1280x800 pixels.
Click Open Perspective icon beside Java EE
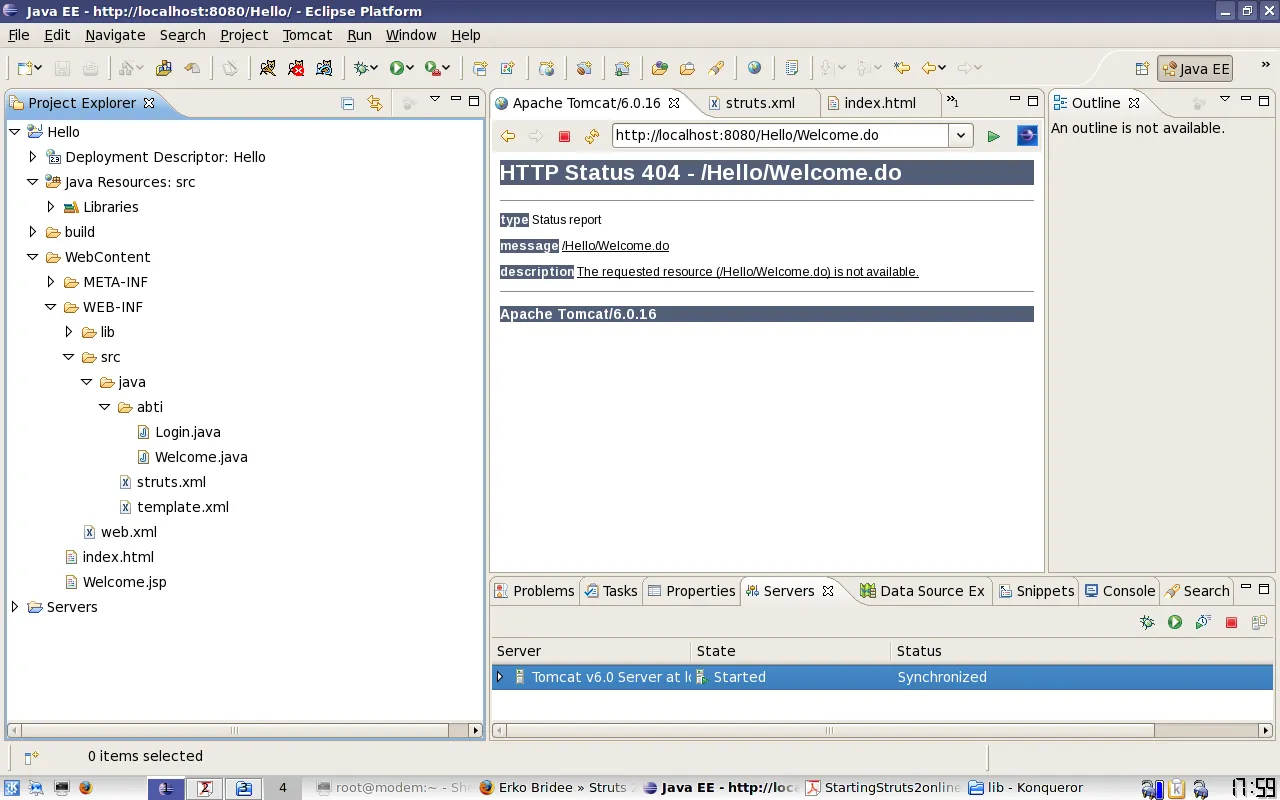click(1142, 69)
